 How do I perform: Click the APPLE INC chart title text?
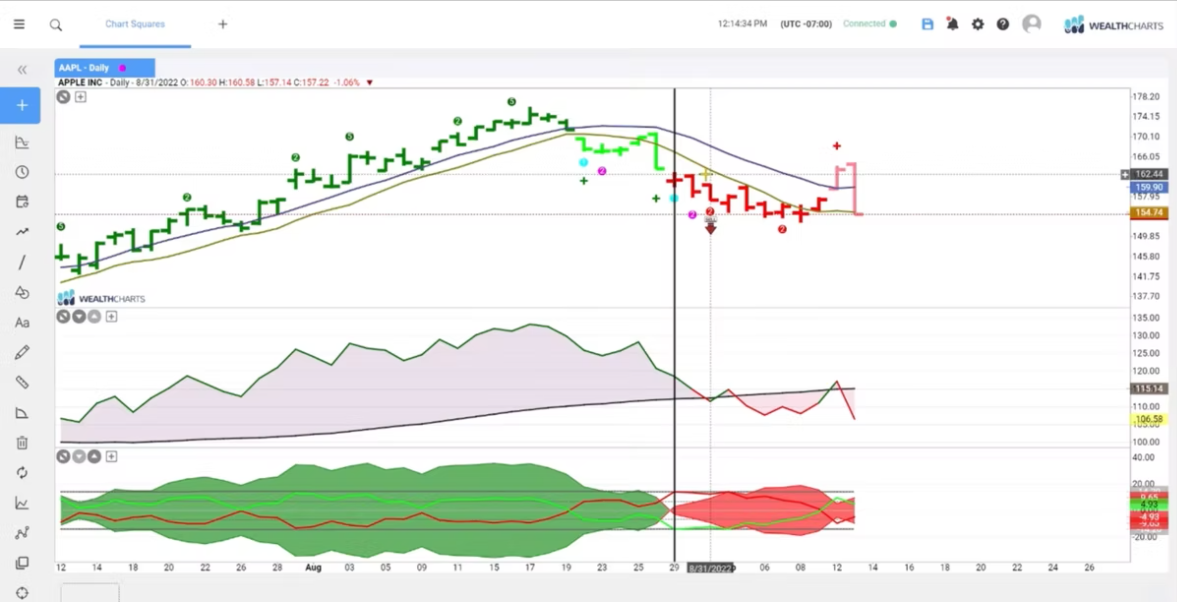(82, 83)
